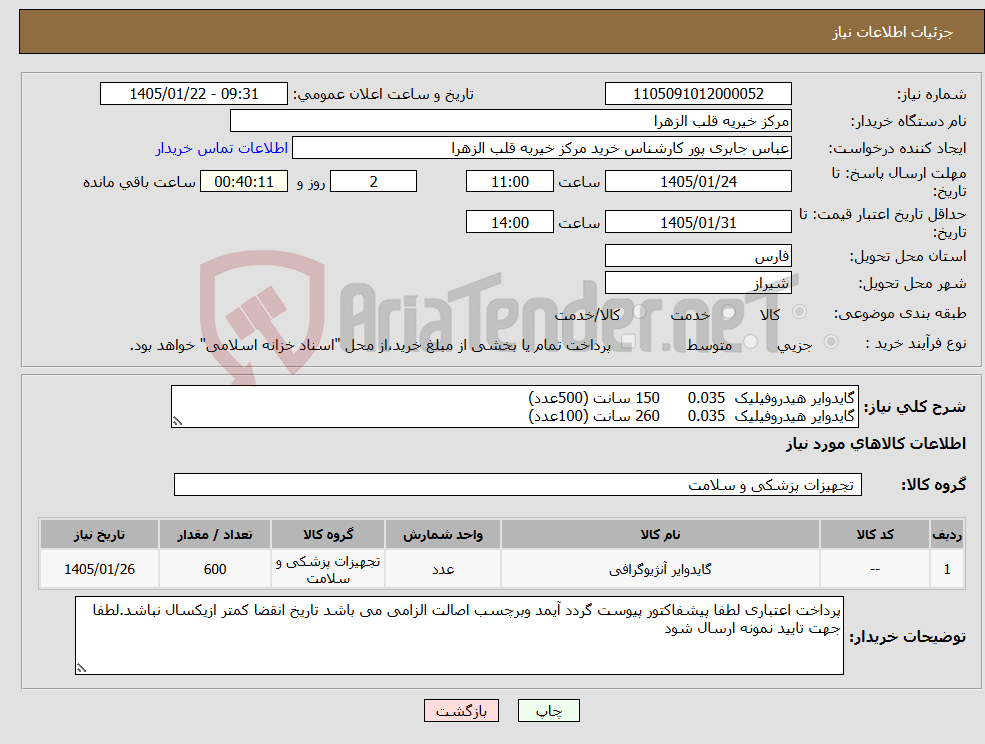Click the resize handle of the description box
This screenshot has height=744, width=985.
coord(177,422)
